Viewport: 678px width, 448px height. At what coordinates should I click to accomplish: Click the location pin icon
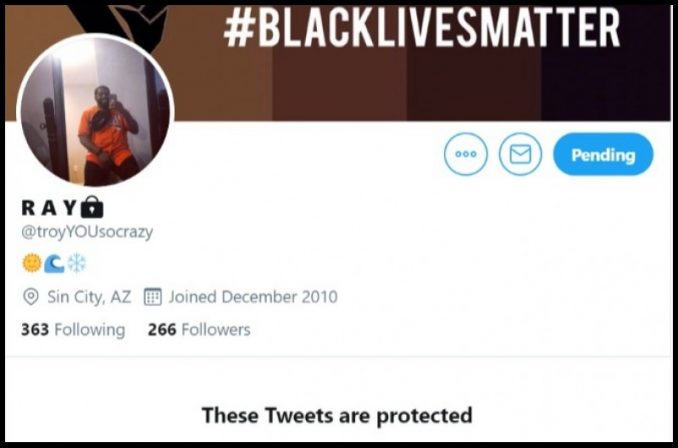pyautogui.click(x=30, y=297)
